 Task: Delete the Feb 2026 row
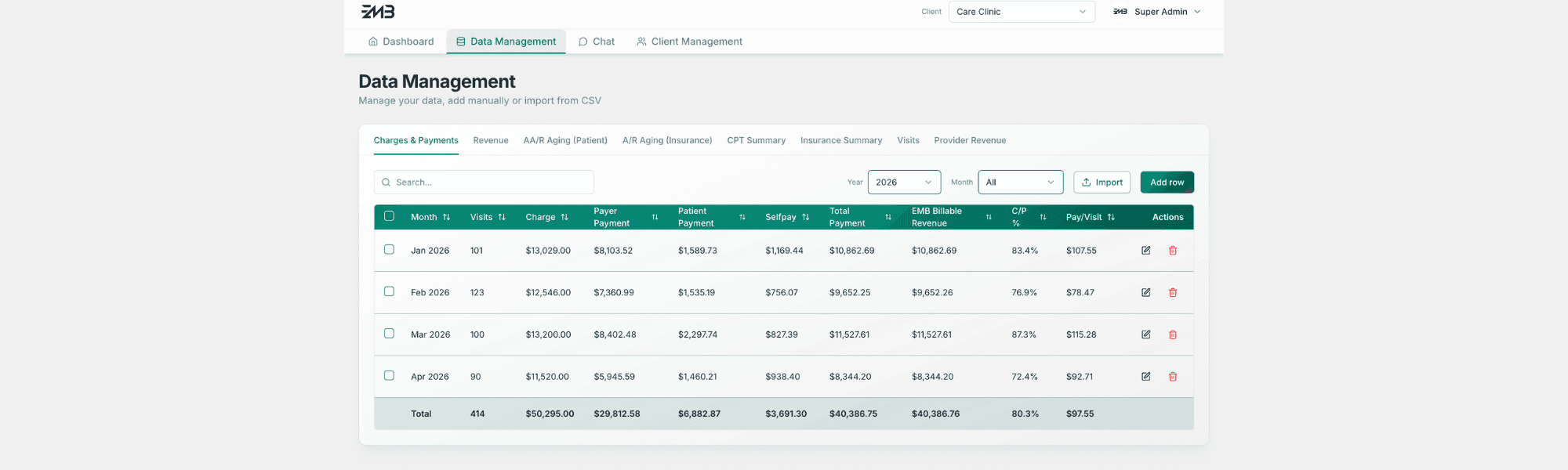(1173, 293)
